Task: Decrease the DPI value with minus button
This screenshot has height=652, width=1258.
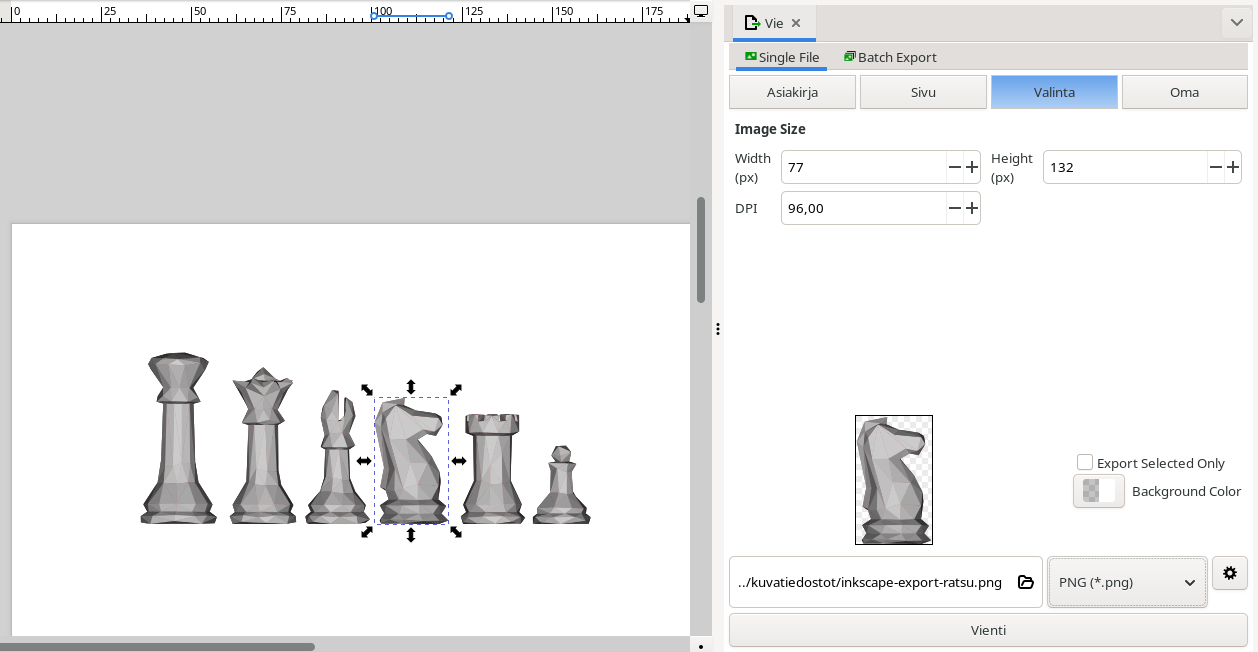Action: 954,208
